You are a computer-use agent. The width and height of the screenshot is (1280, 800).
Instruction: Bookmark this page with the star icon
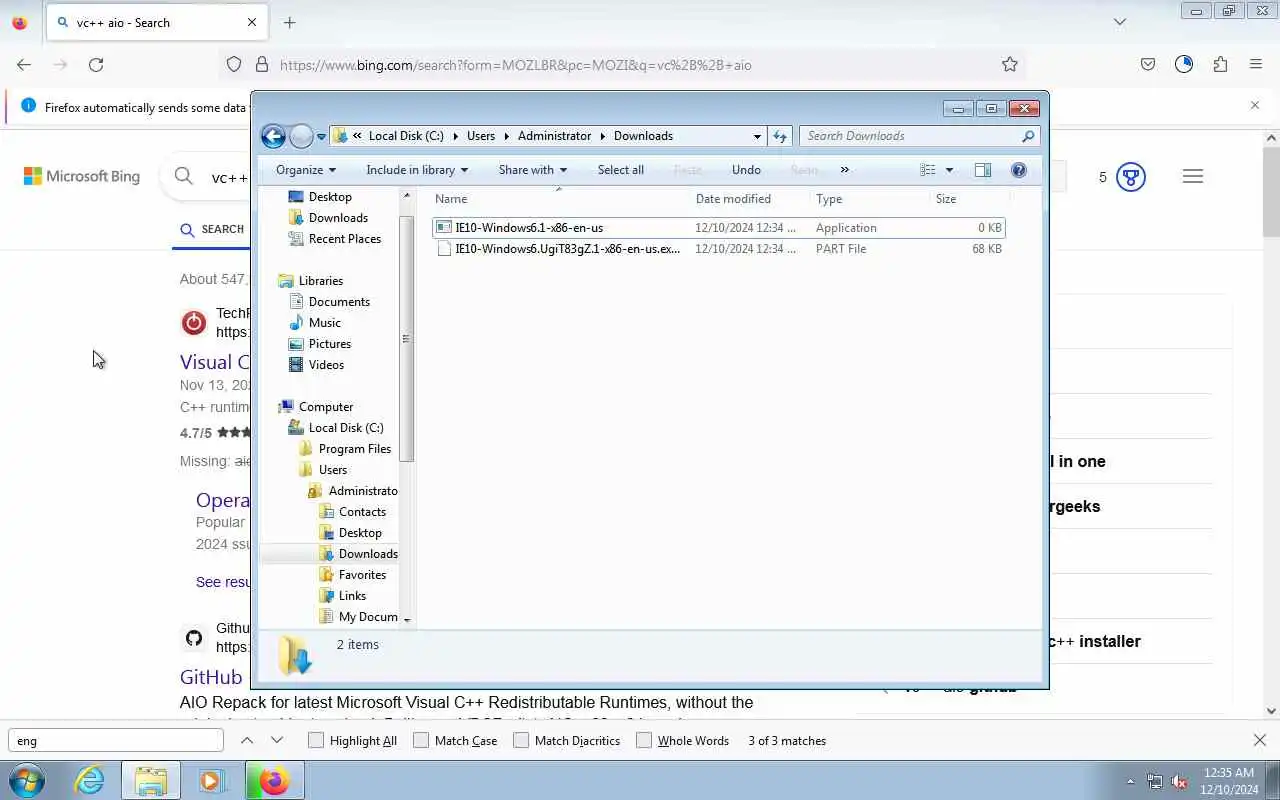[x=1010, y=64]
